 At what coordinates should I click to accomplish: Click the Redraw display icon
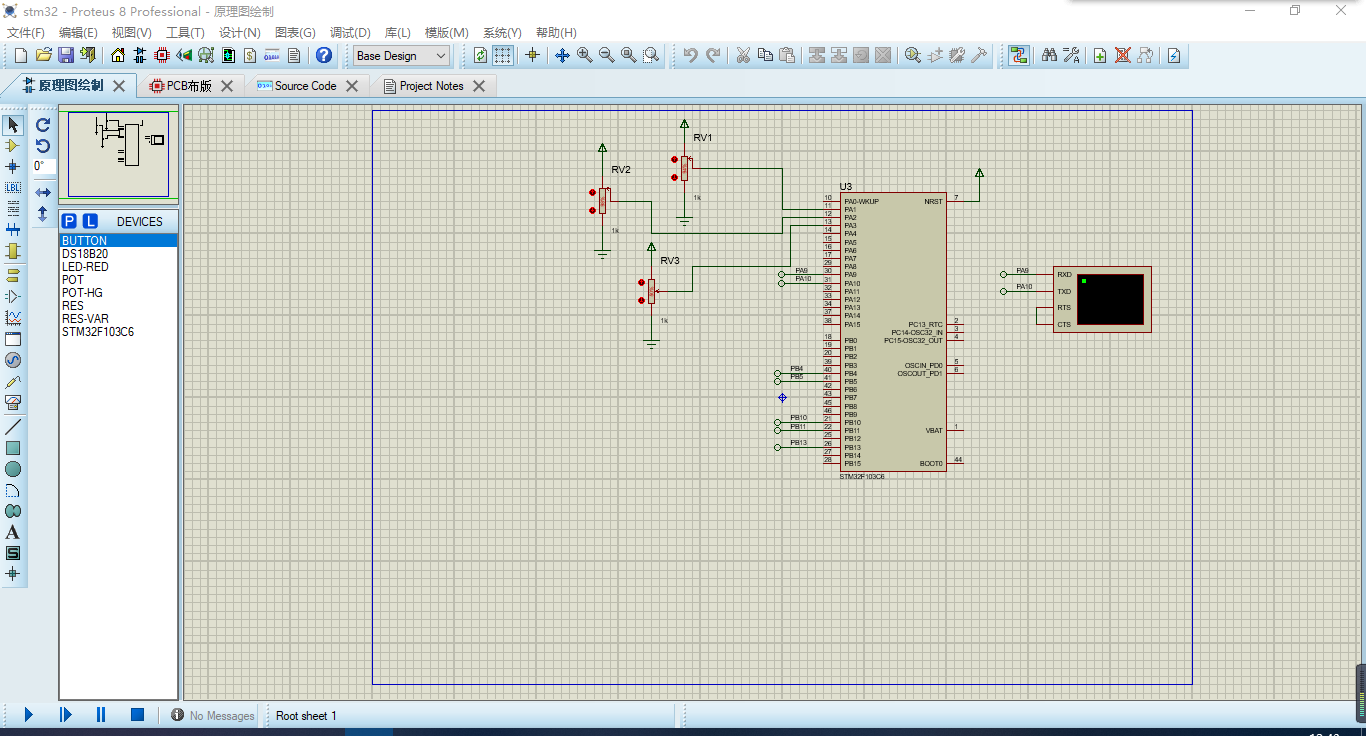coord(480,55)
